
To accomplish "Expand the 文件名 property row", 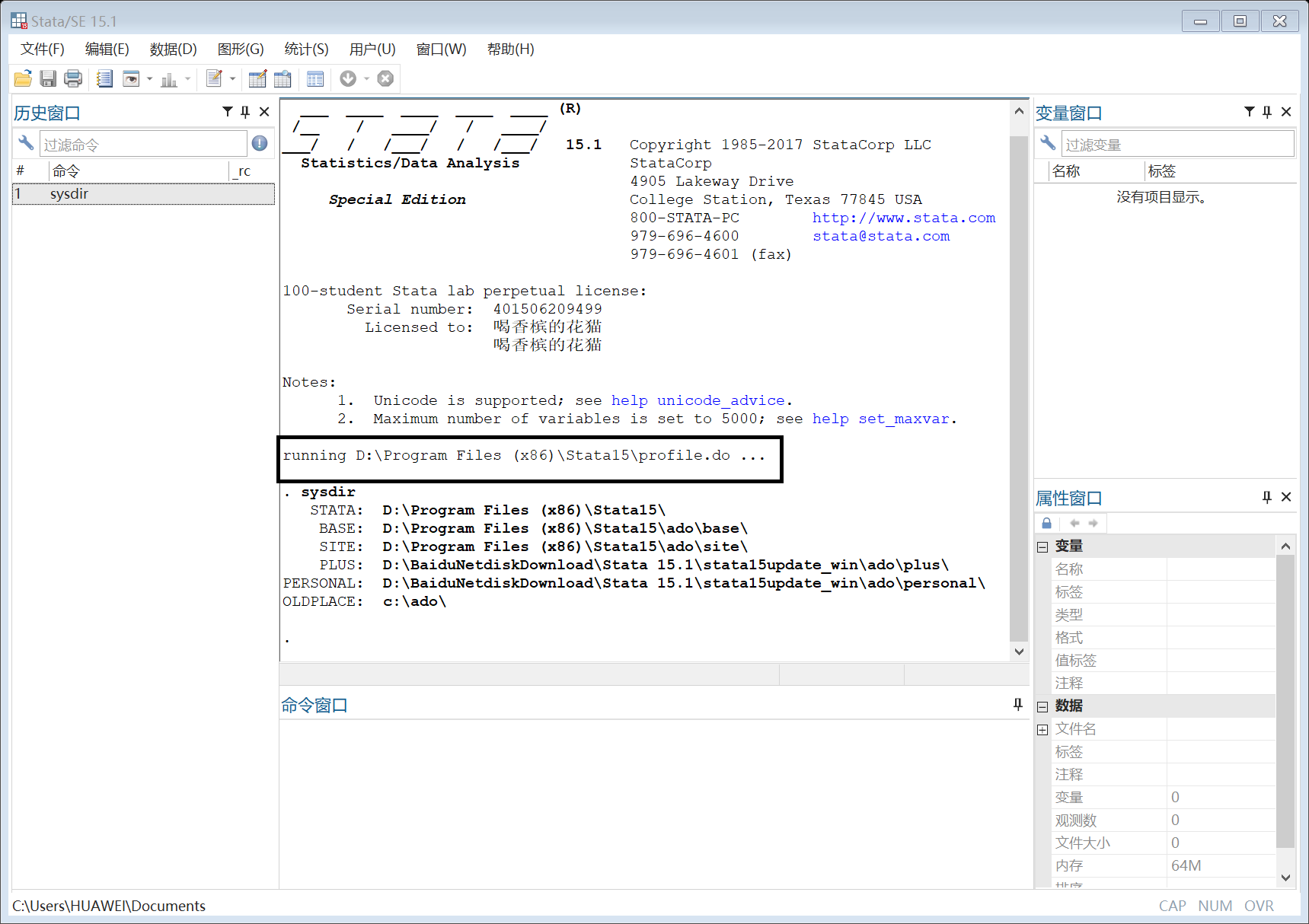I will 1042,729.
